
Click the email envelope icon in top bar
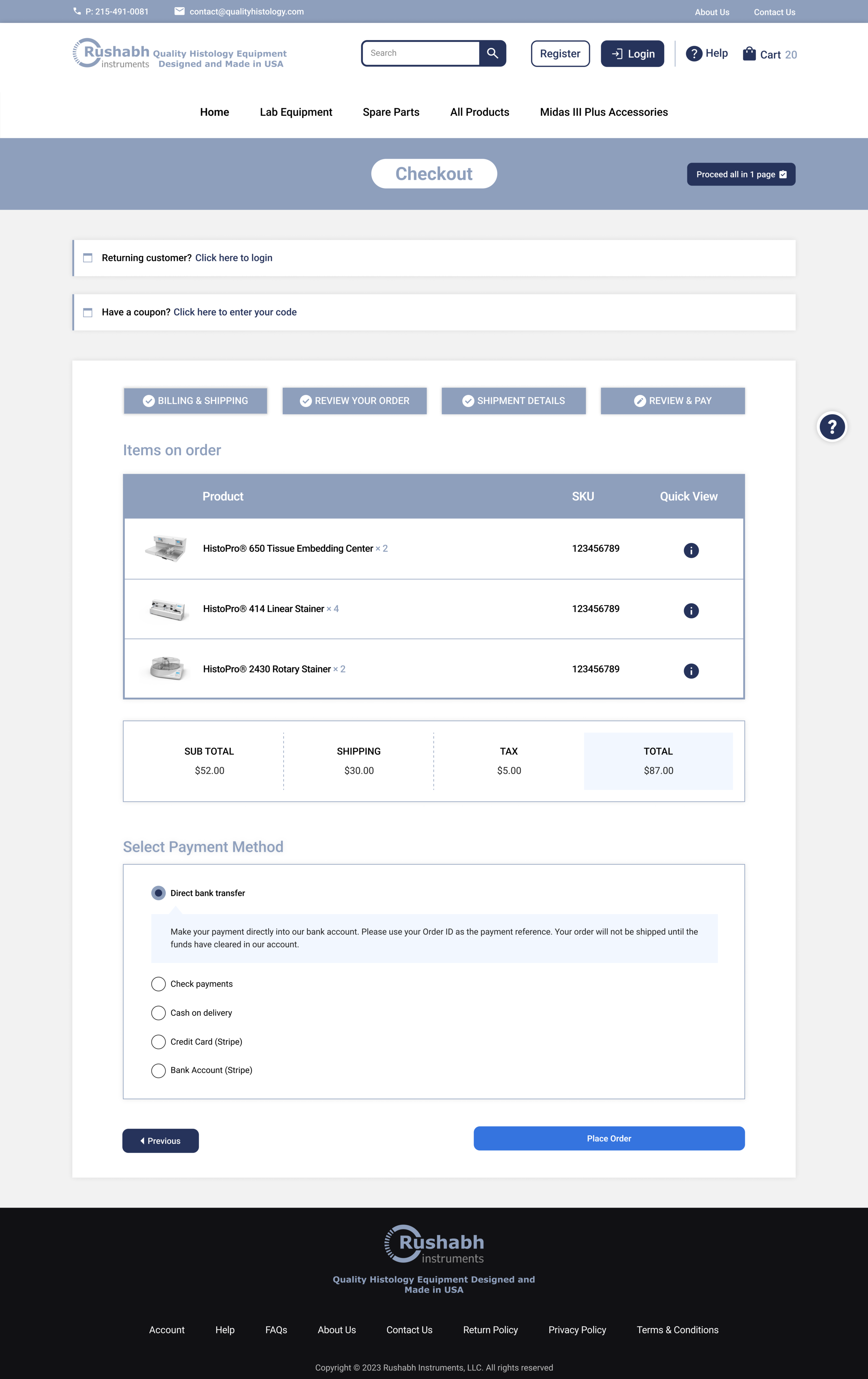coord(179,12)
